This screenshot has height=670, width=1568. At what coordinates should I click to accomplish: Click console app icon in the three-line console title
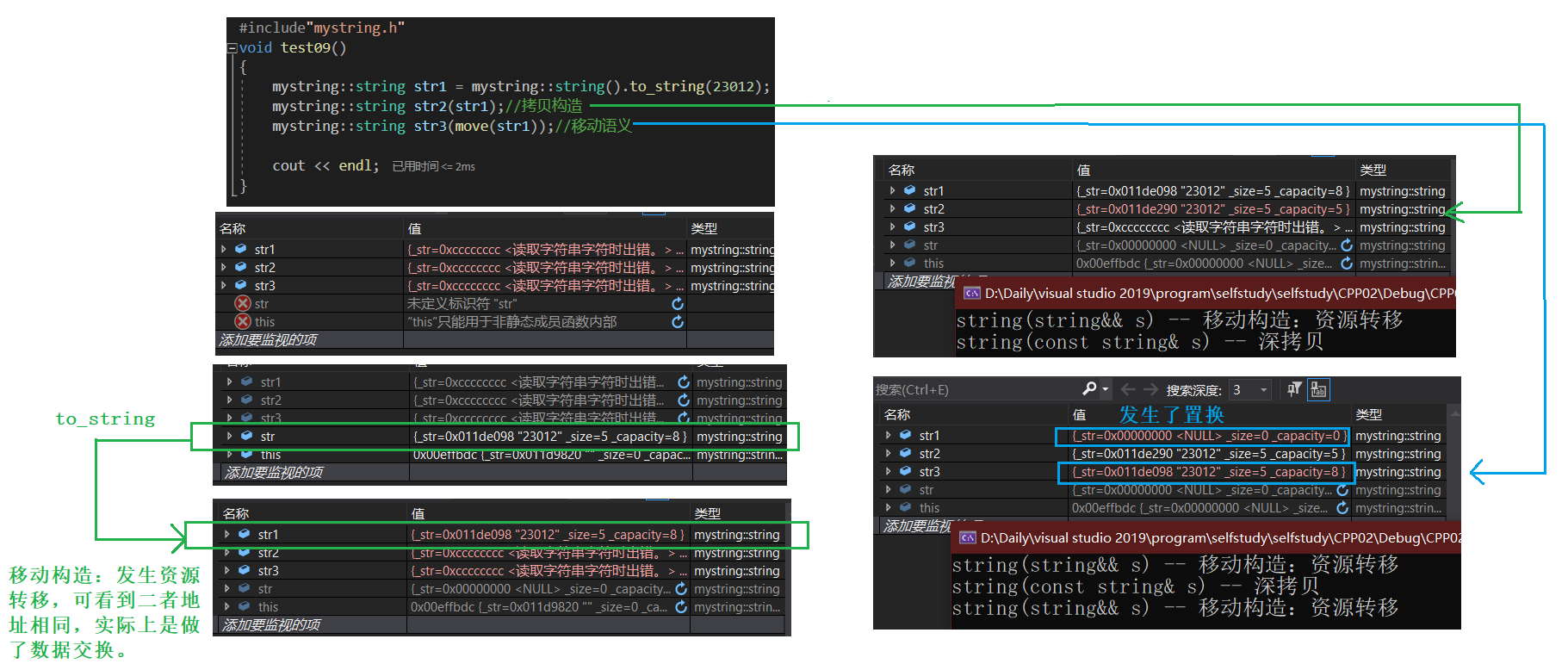(x=968, y=538)
